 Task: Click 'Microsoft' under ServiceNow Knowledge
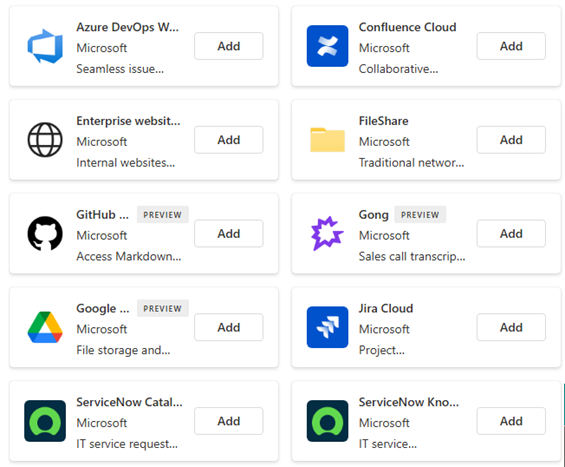click(384, 423)
